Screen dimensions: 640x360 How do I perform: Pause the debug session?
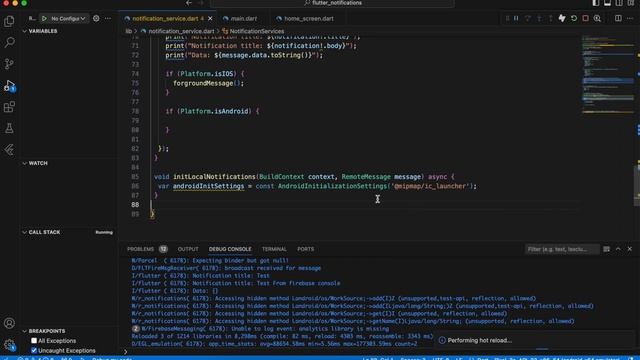(516, 18)
